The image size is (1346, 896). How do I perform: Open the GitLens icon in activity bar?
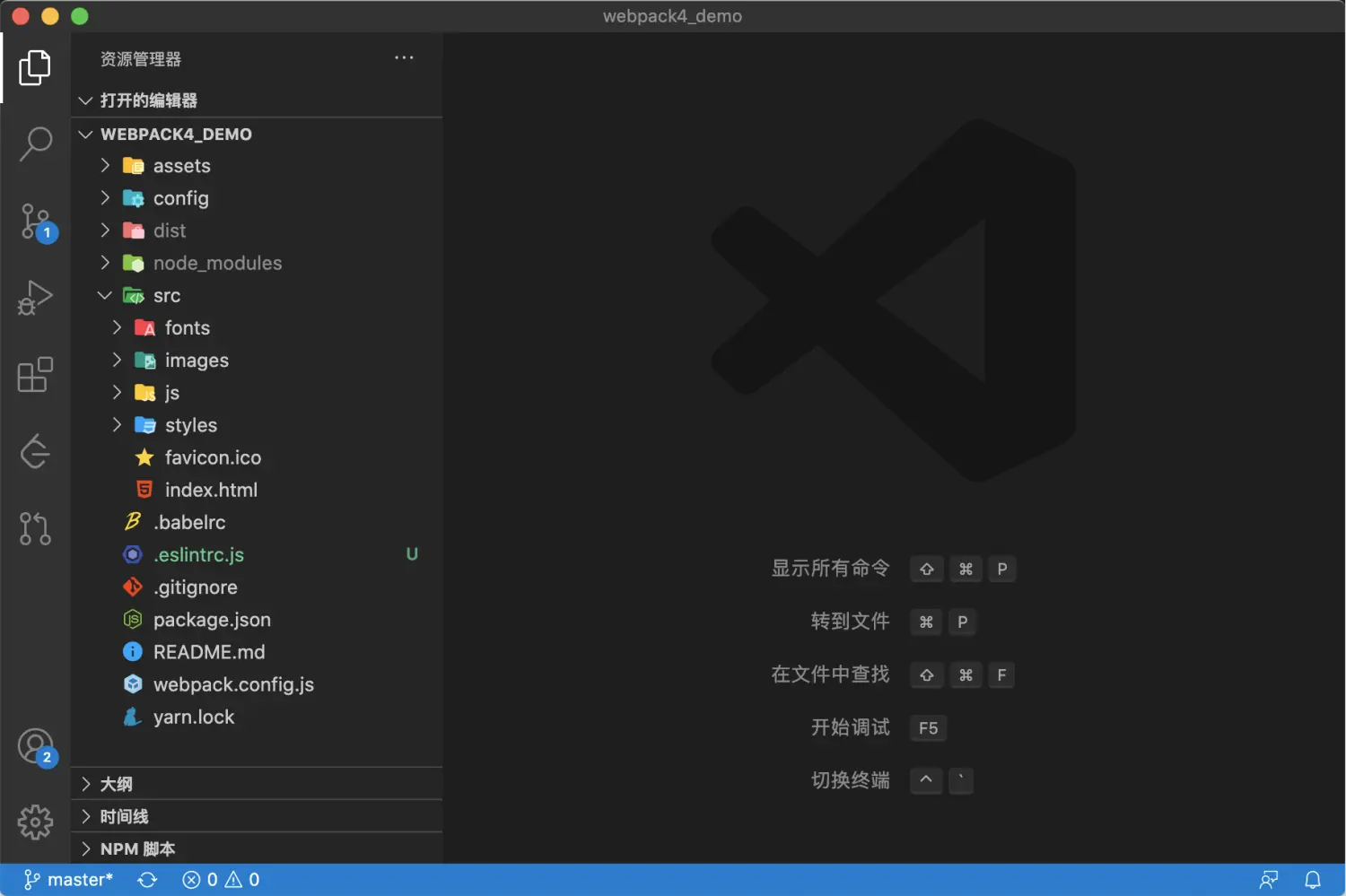coord(35,451)
